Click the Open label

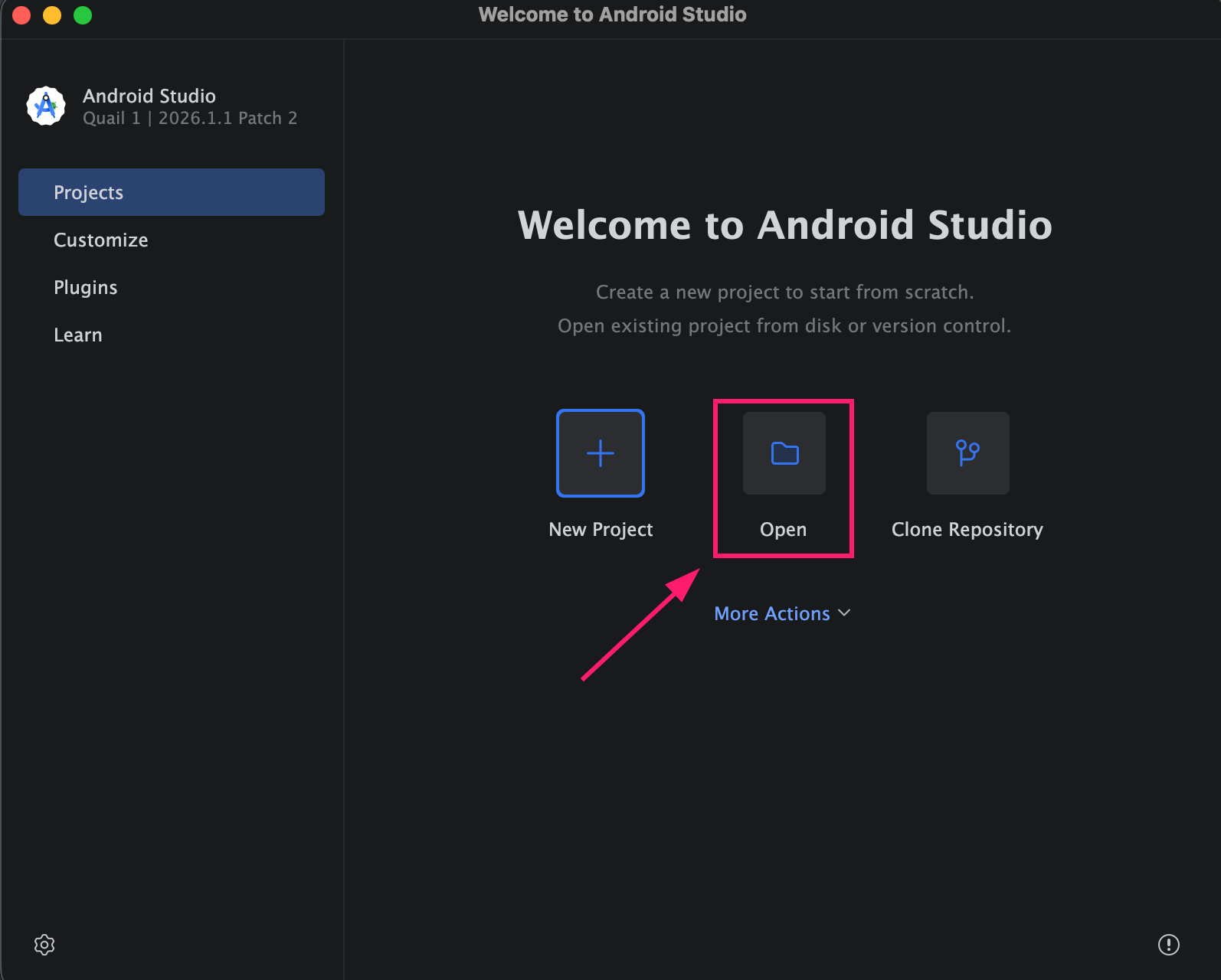(784, 530)
